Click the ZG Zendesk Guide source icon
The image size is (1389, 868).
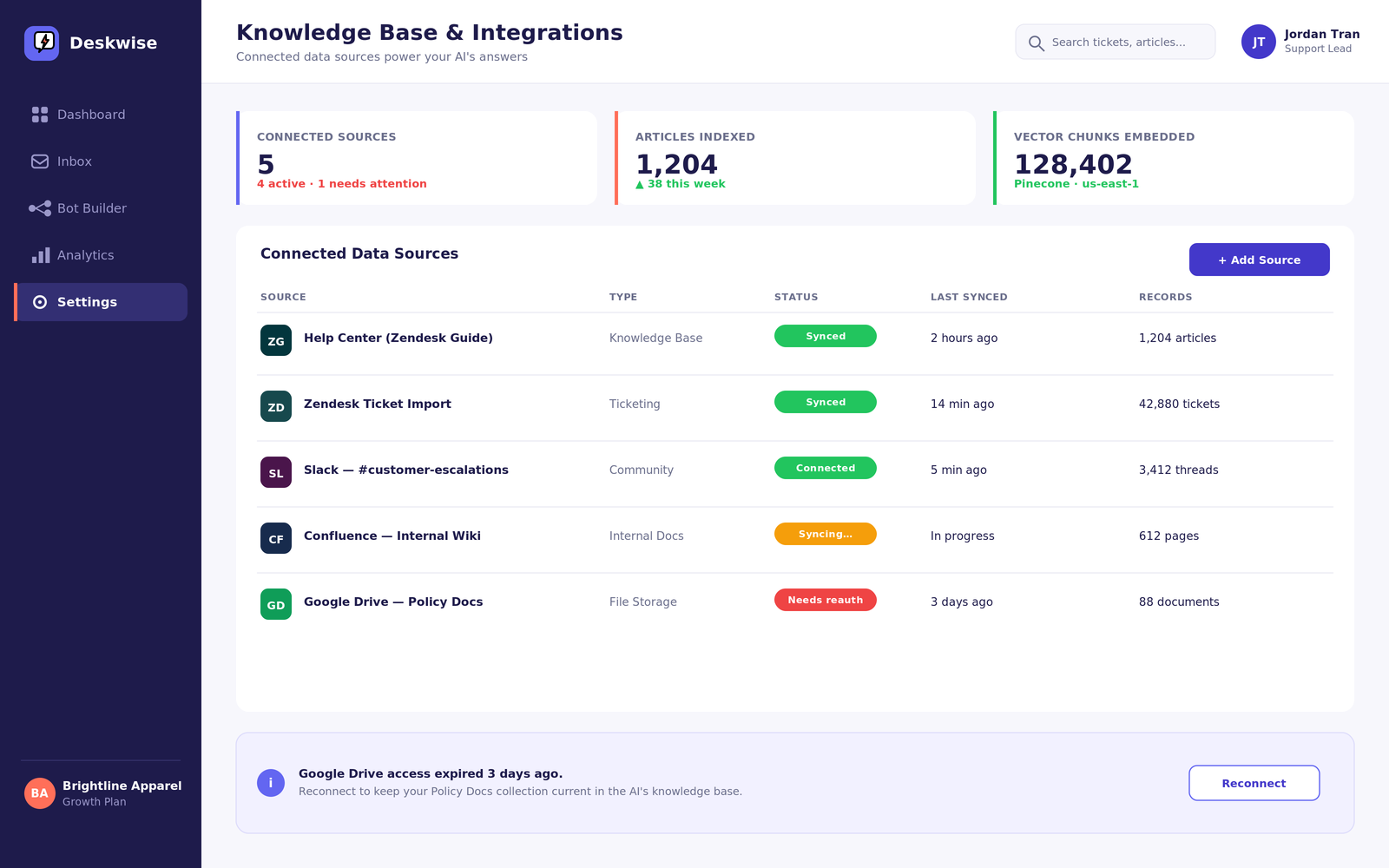[x=276, y=340]
